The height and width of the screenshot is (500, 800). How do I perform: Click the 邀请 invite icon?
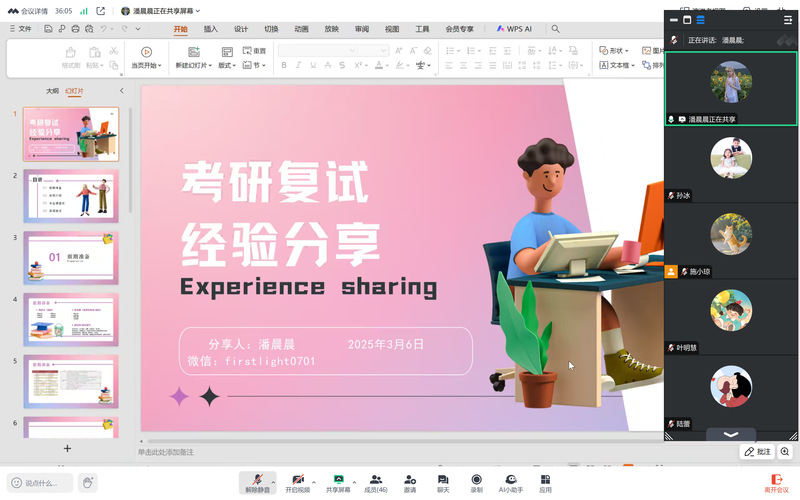410,481
